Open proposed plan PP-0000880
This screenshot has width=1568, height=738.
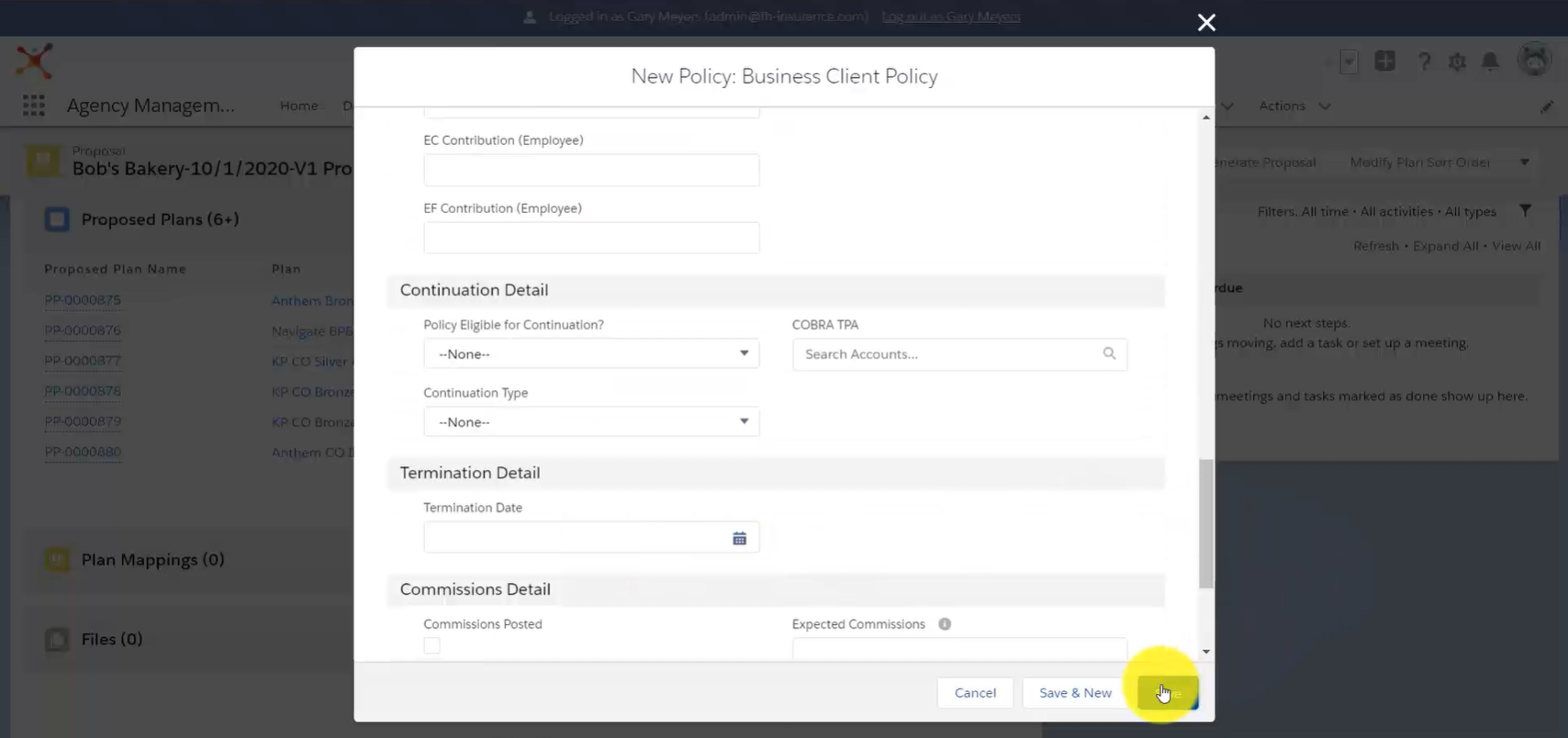pyautogui.click(x=83, y=452)
